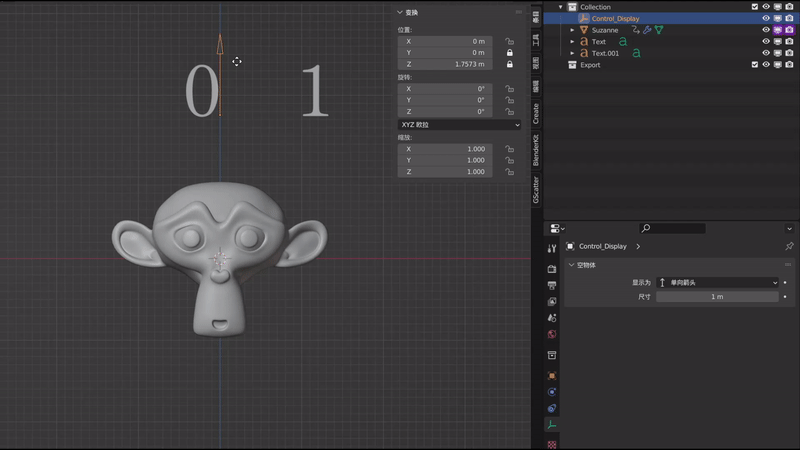Viewport: 800px width, 450px height.
Task: Toggle Suzanne viewport monitor icon
Action: pos(778,30)
